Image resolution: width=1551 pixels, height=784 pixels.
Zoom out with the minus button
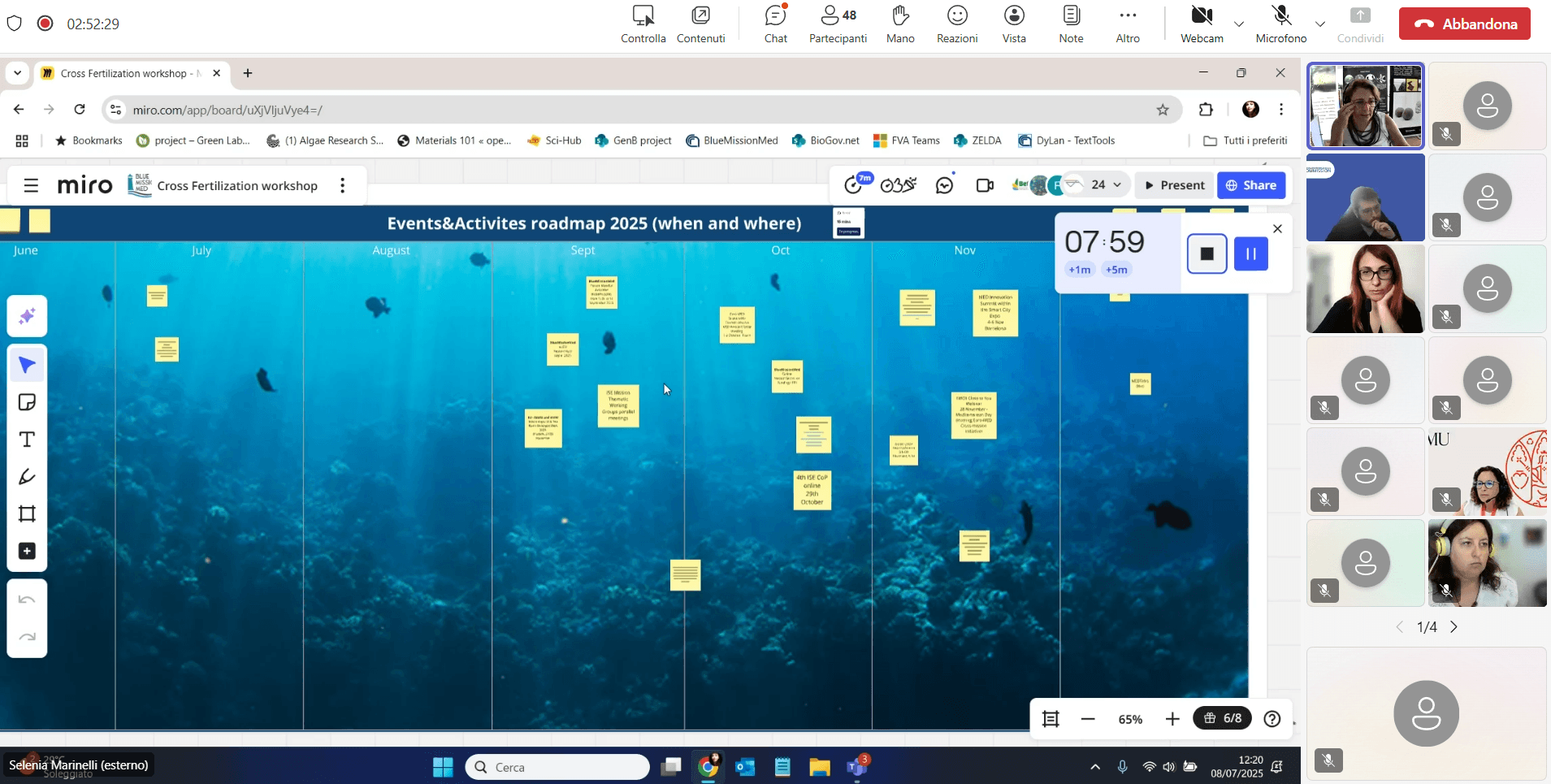click(1089, 719)
